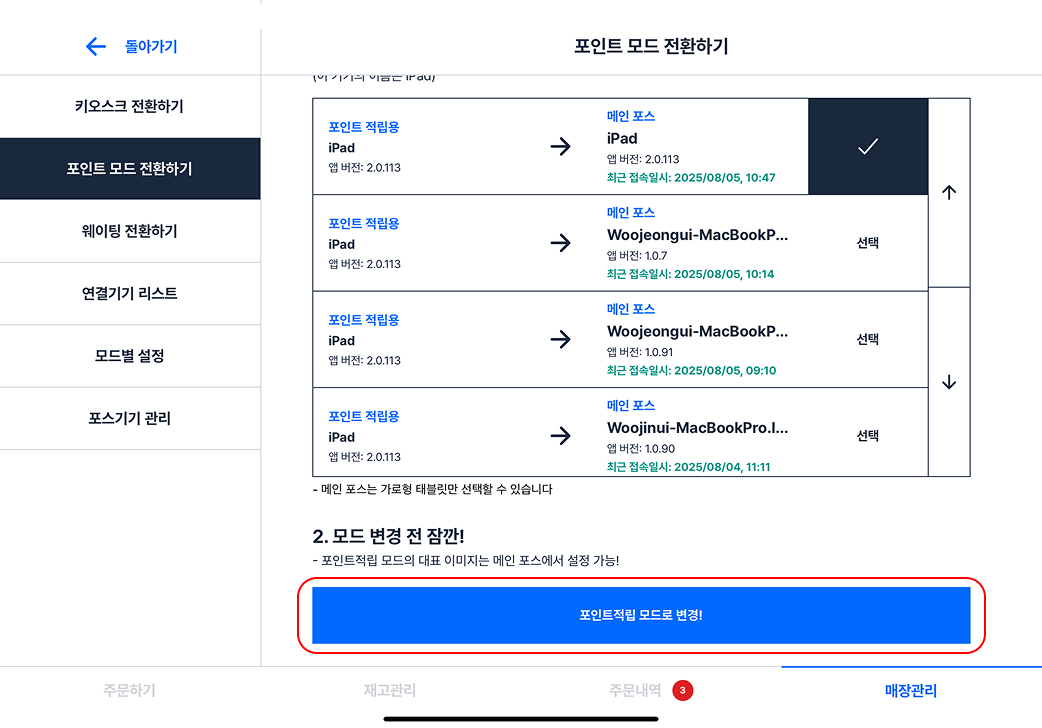Select Woojeongui-MacBook version 1.0.91 as main POS
Screen dimensions: 1042x728
click(867, 339)
